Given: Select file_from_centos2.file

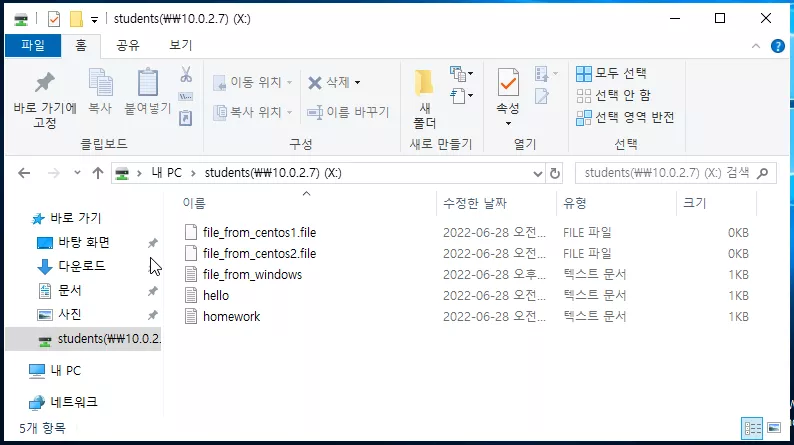Looking at the screenshot, I should click(x=259, y=253).
